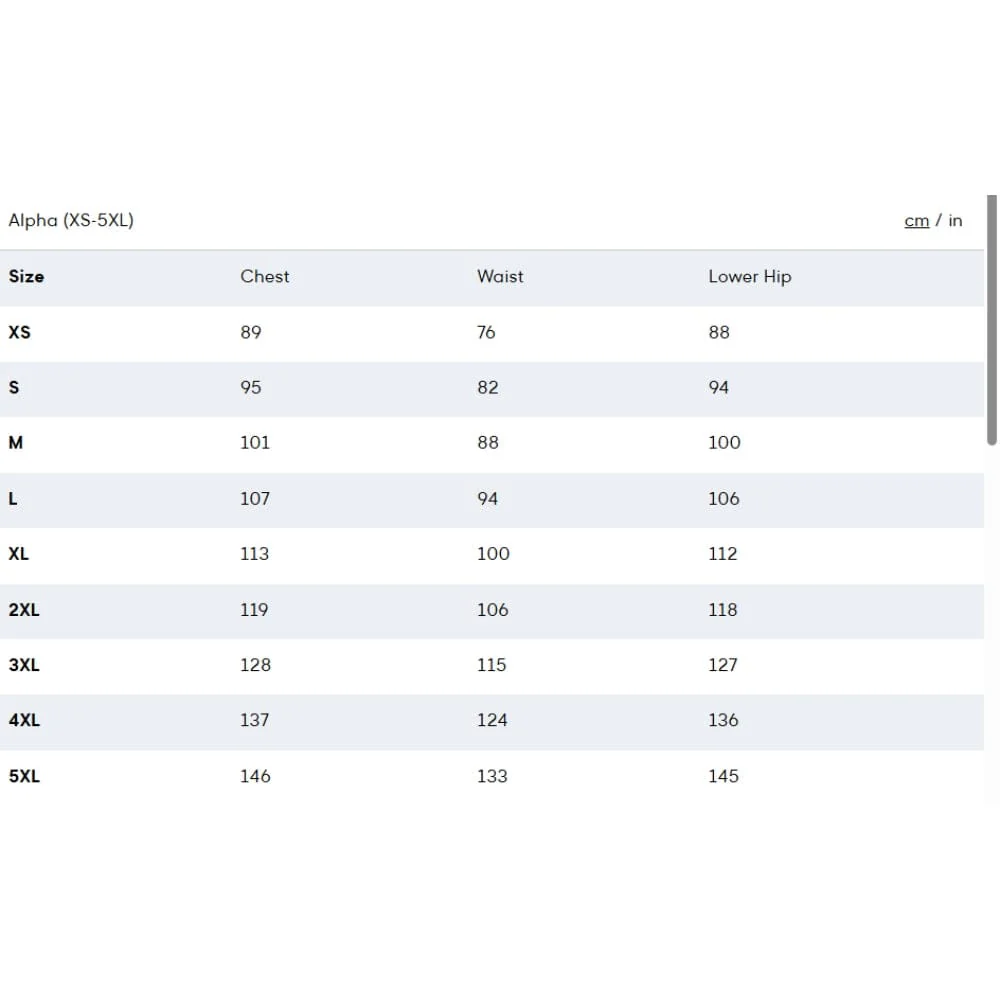
Task: Select the XS size row label
Action: (19, 332)
